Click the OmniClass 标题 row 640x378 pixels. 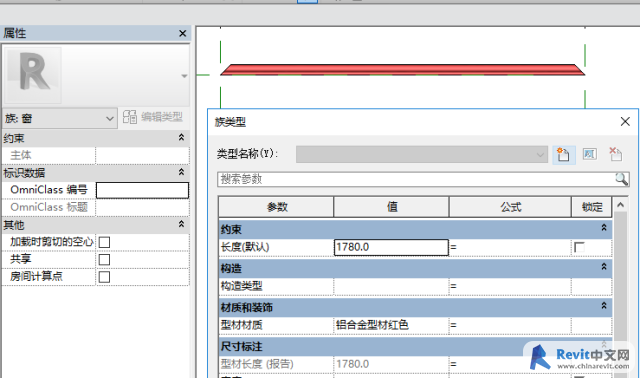tap(96, 207)
